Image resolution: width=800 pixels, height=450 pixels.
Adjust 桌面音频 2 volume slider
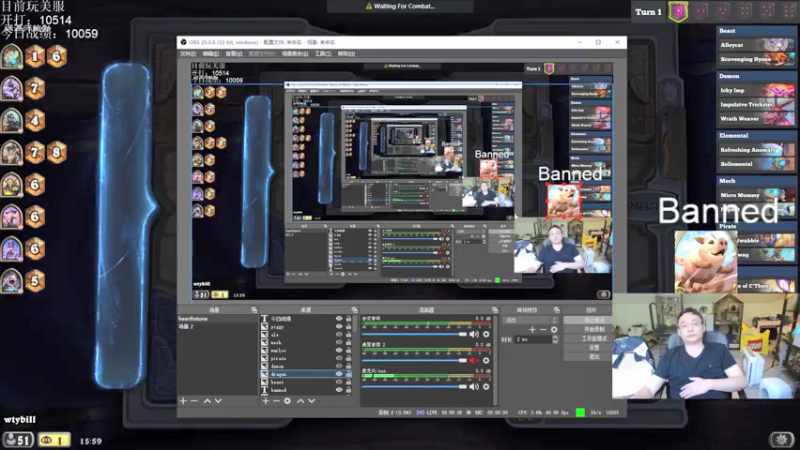pos(414,361)
